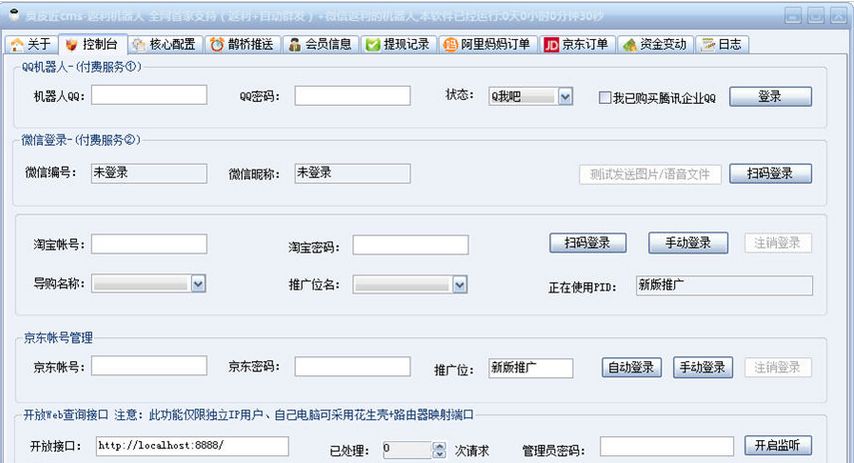Focus the 机器人QQ input field
Screen dimensions: 854x463
click(x=149, y=95)
